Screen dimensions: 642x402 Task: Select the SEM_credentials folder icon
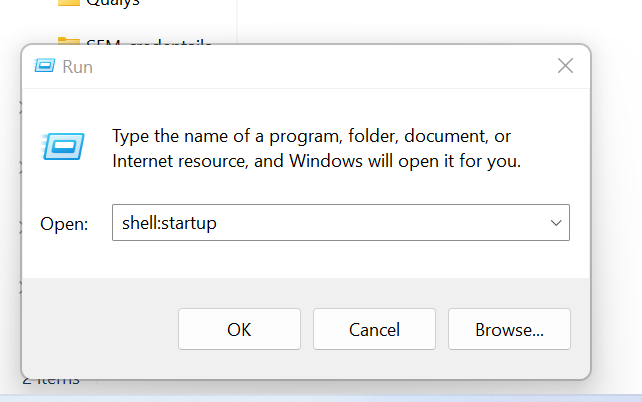[x=68, y=41]
